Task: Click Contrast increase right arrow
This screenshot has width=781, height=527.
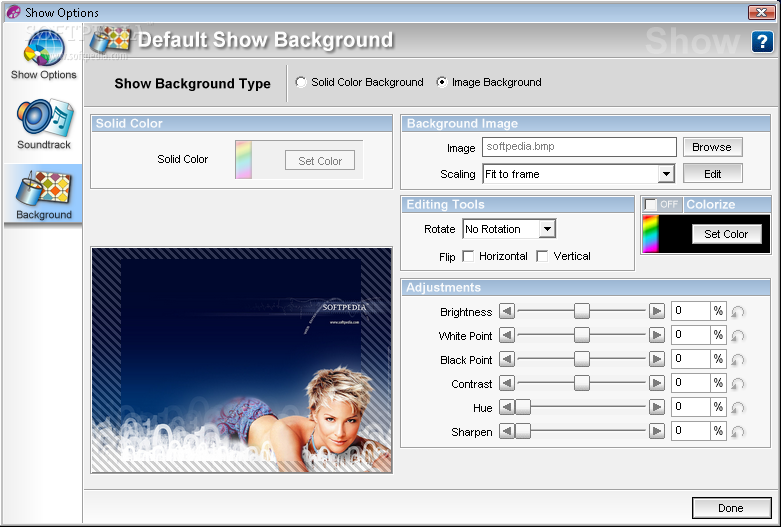Action: [x=656, y=383]
